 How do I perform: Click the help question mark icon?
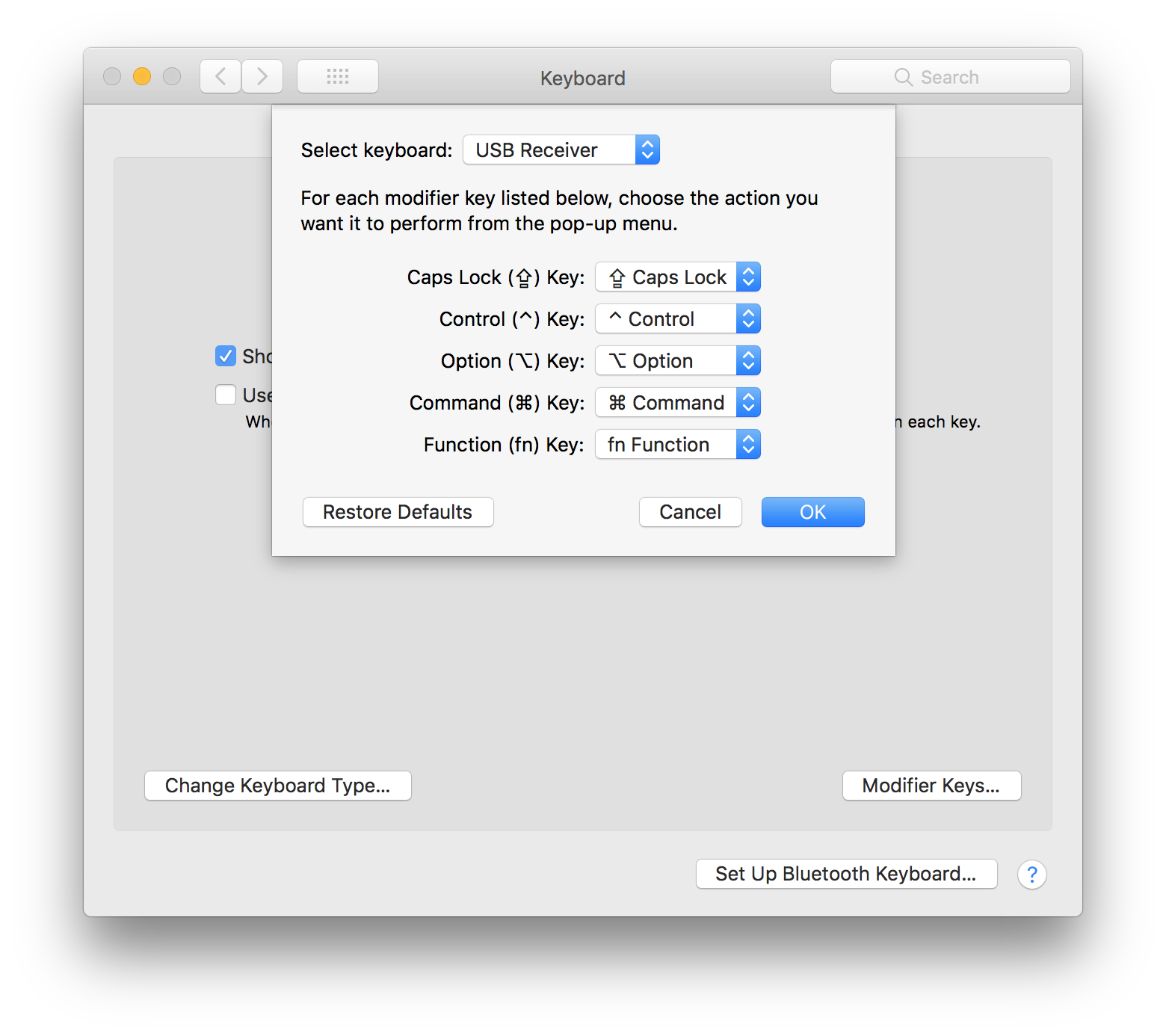point(1032,874)
